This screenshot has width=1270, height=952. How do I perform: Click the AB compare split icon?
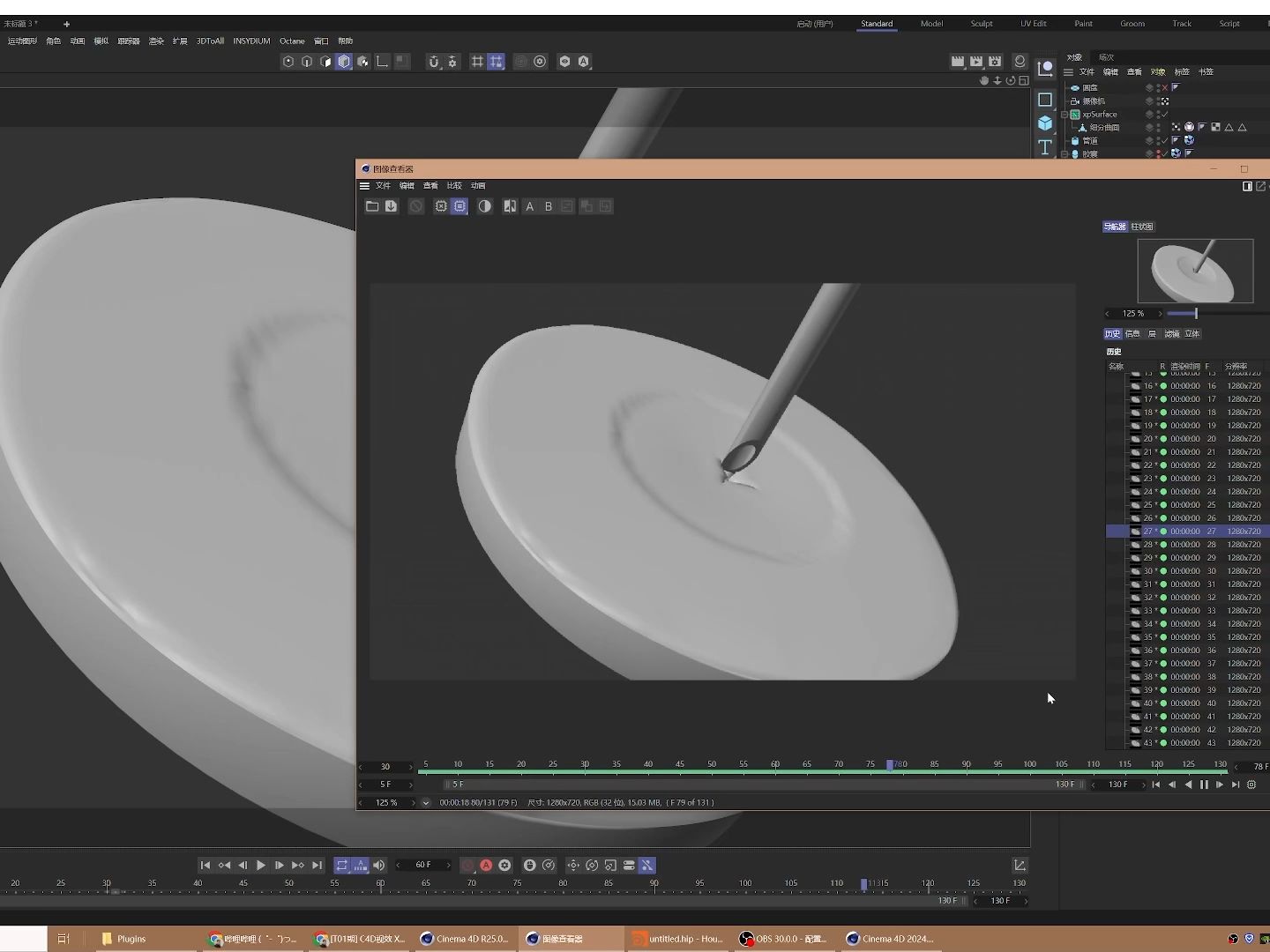pos(510,206)
